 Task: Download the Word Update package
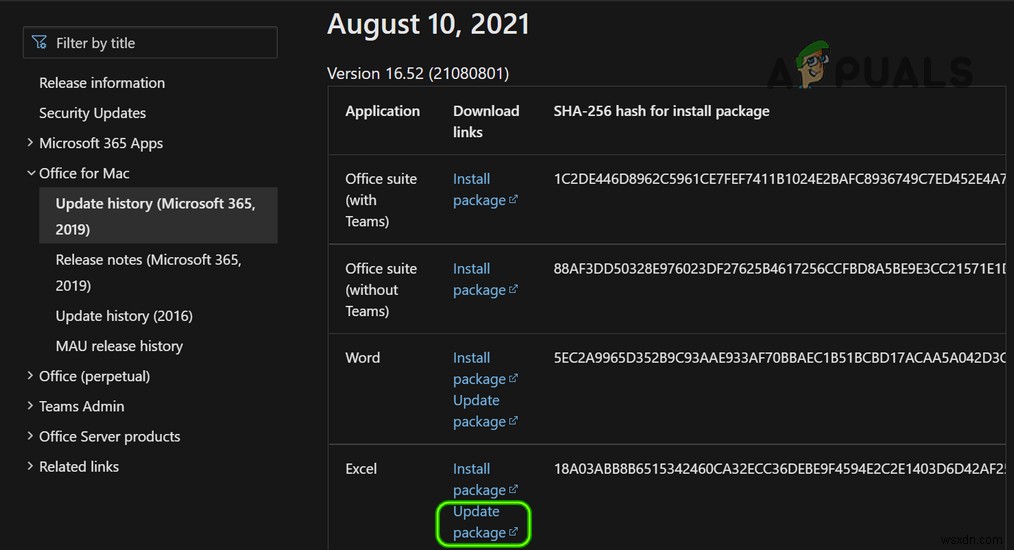(479, 410)
